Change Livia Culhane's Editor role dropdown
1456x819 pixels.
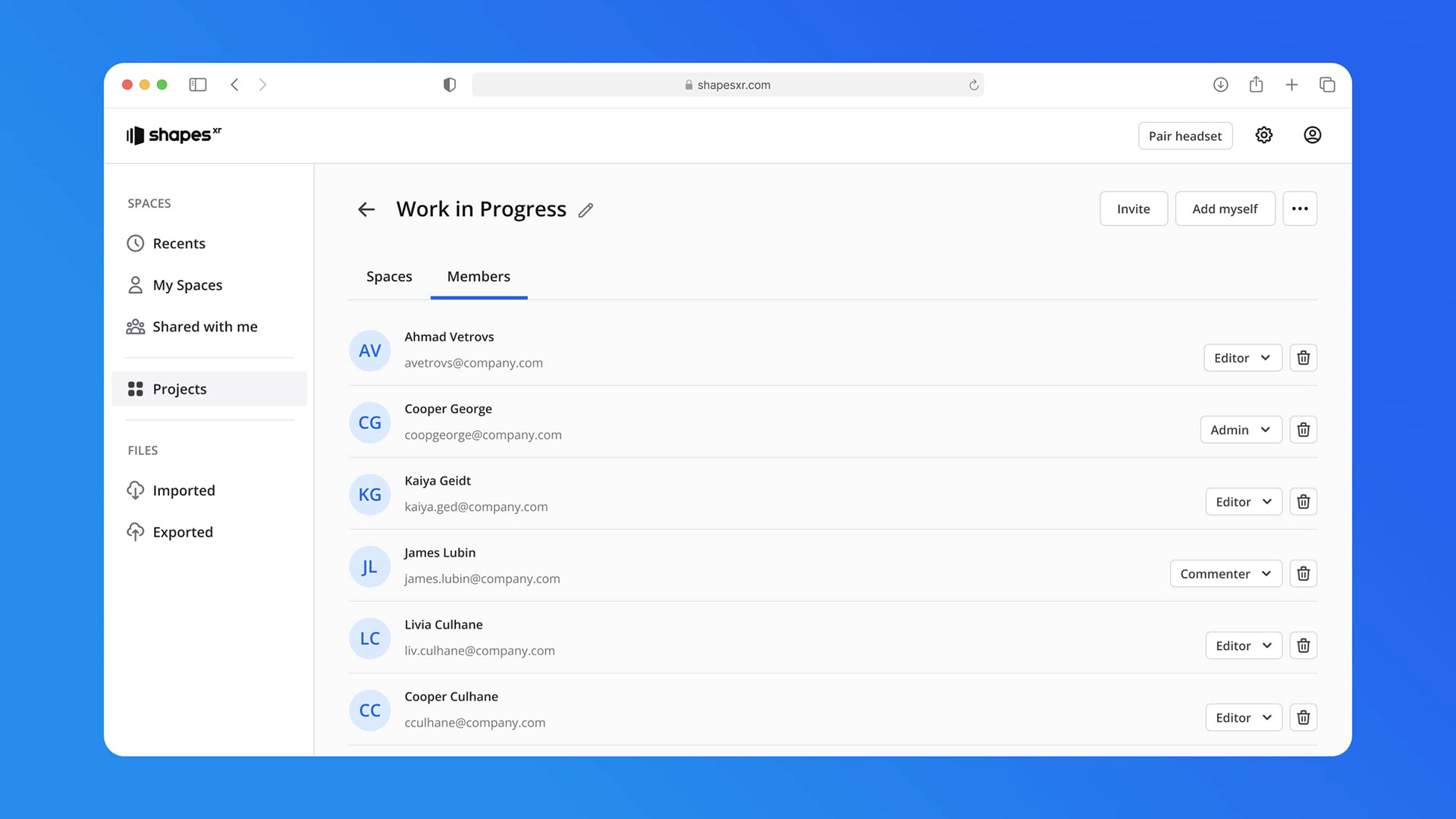pos(1243,646)
